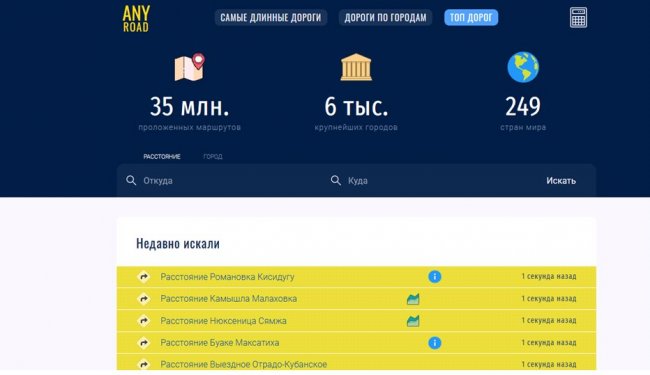
Task: Click the museum building icon
Action: tap(356, 67)
